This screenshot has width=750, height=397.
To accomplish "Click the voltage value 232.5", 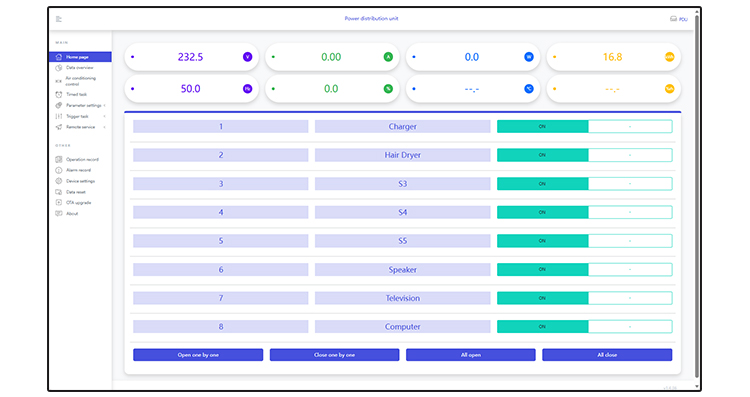I will coord(190,57).
